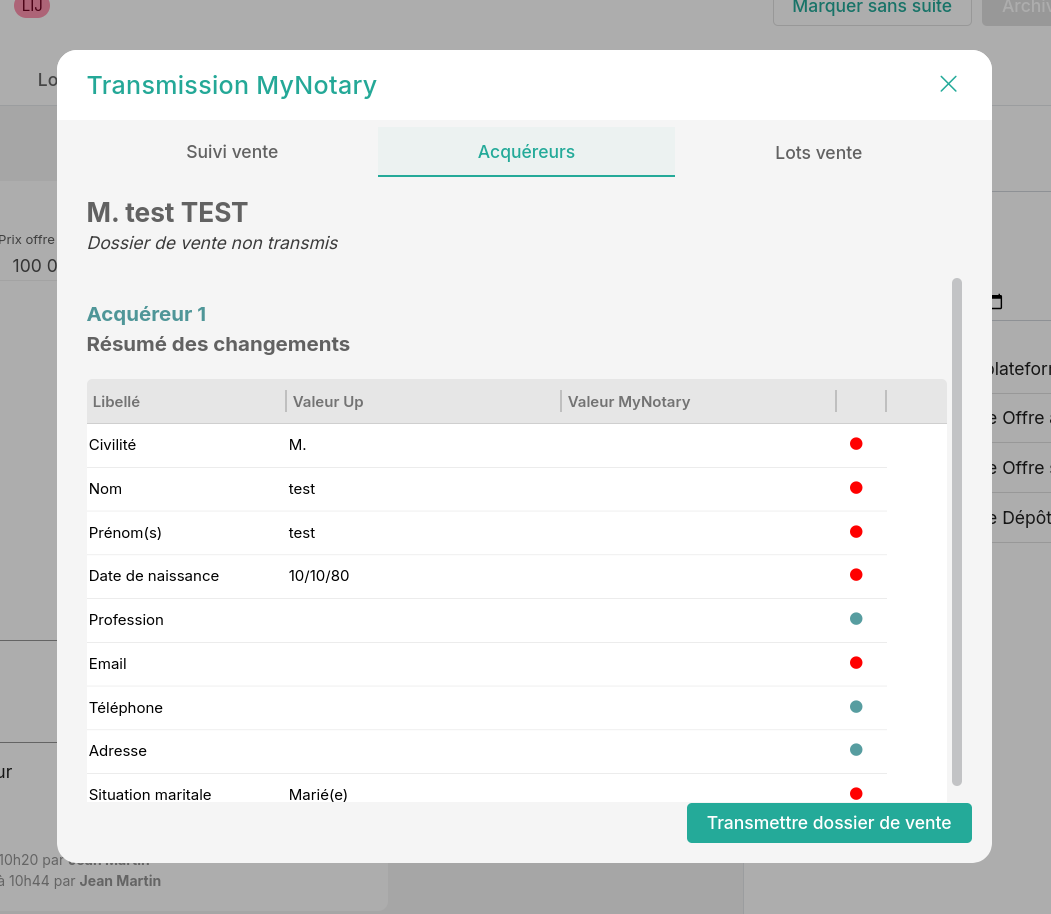Click red status dot in Prénom(s) row
Screen dimensions: 1051x914
coord(856,531)
